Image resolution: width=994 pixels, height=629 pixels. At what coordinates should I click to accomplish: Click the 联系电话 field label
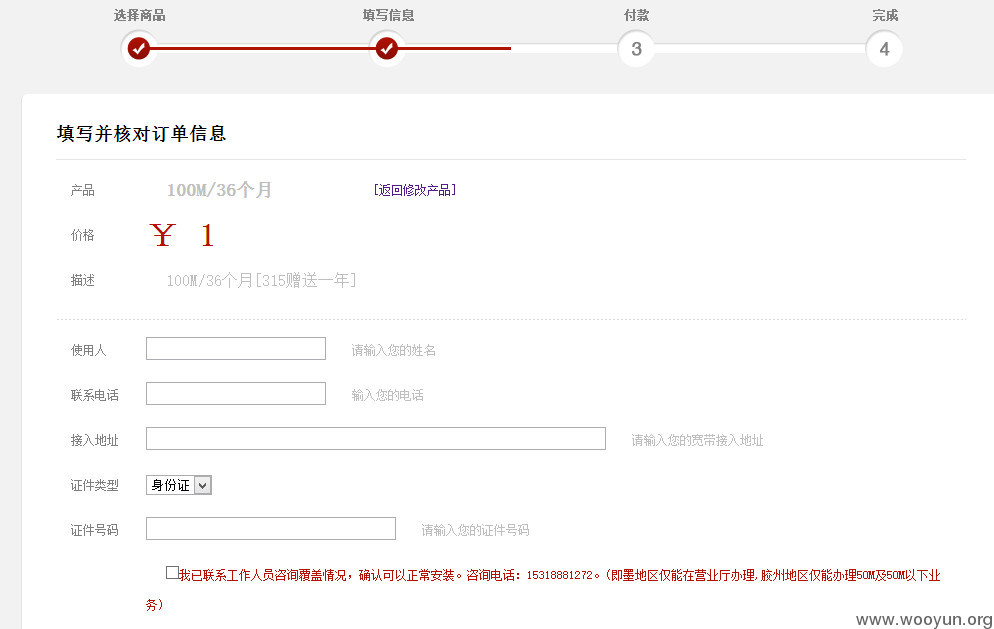tap(94, 395)
